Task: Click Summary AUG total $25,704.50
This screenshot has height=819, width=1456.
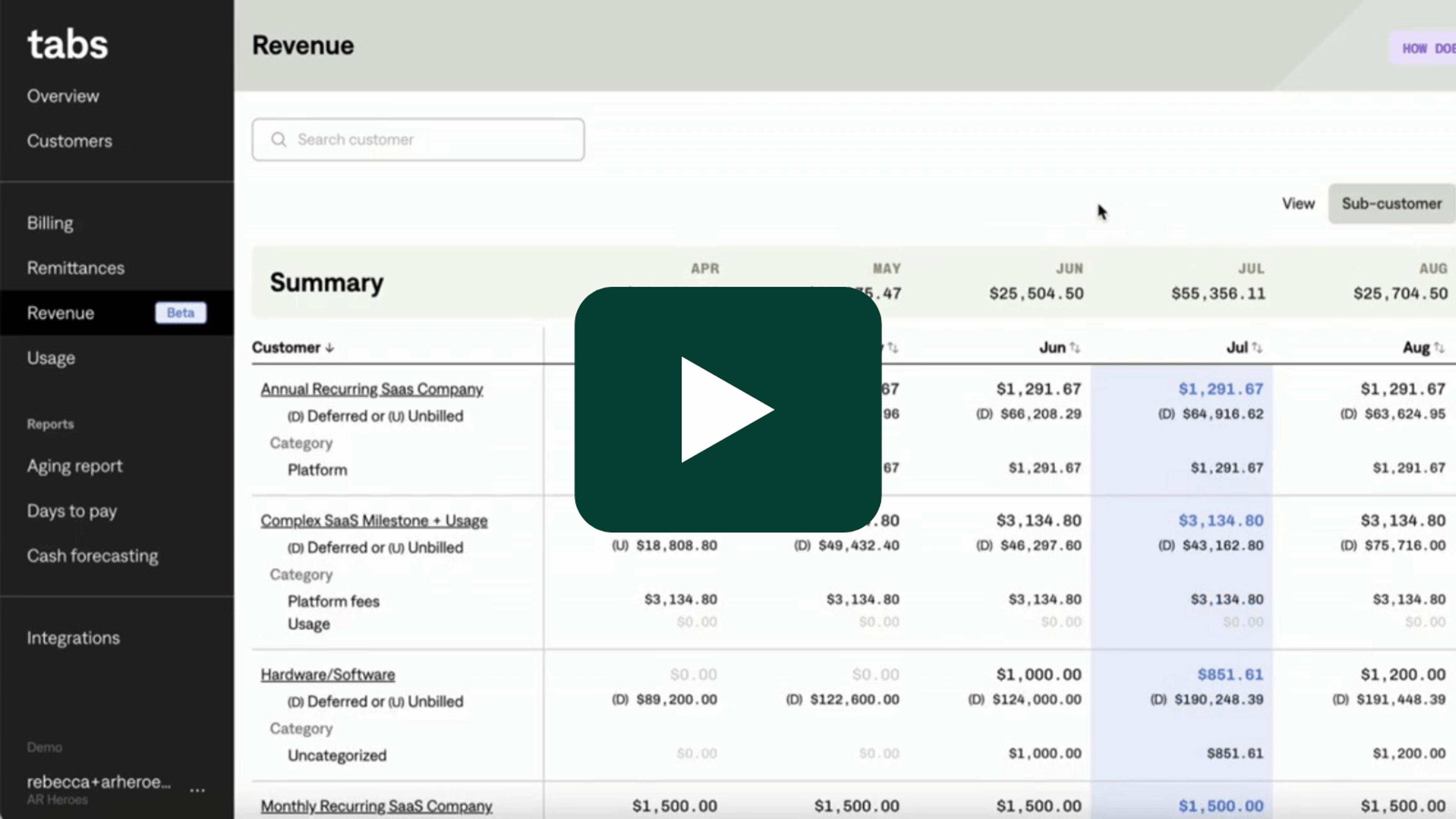Action: point(1401,294)
